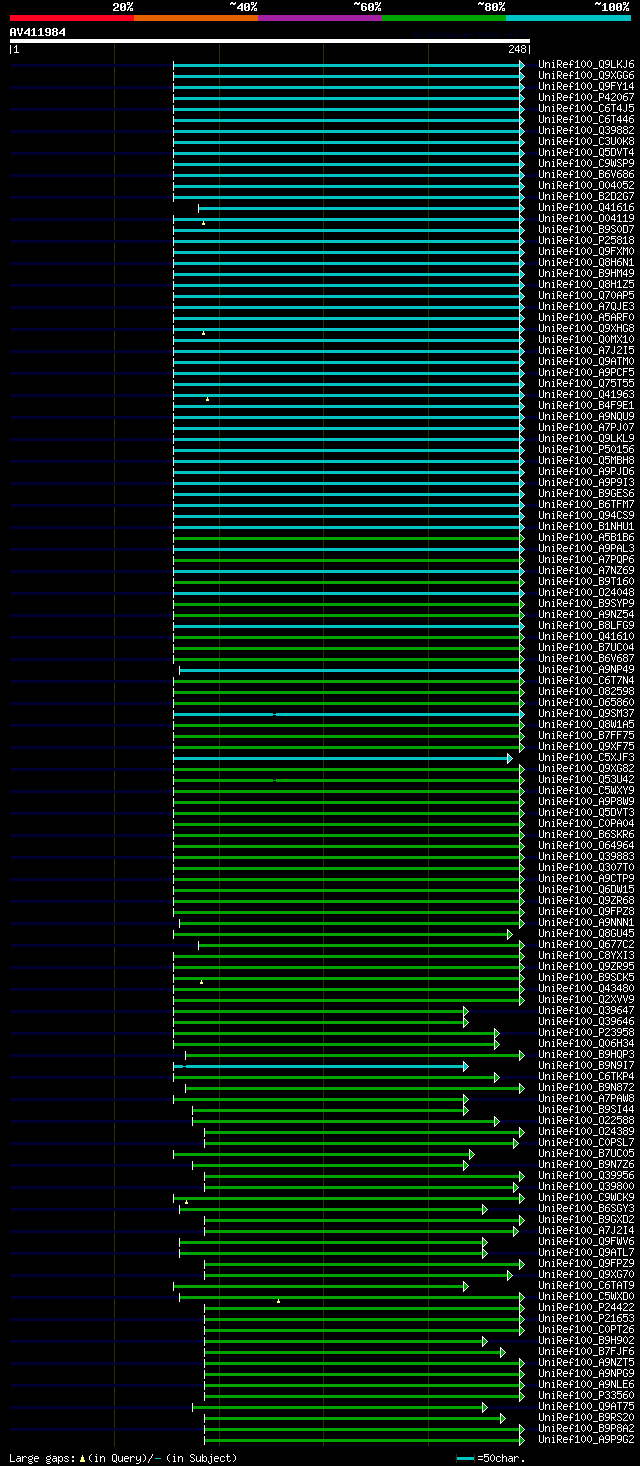Click the white query sequence bar

[x=269, y=41]
